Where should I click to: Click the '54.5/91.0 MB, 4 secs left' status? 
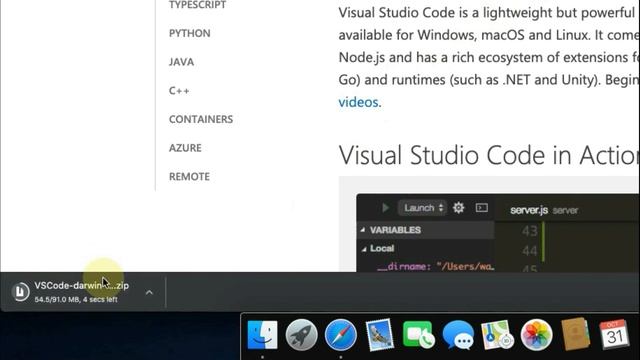point(76,300)
